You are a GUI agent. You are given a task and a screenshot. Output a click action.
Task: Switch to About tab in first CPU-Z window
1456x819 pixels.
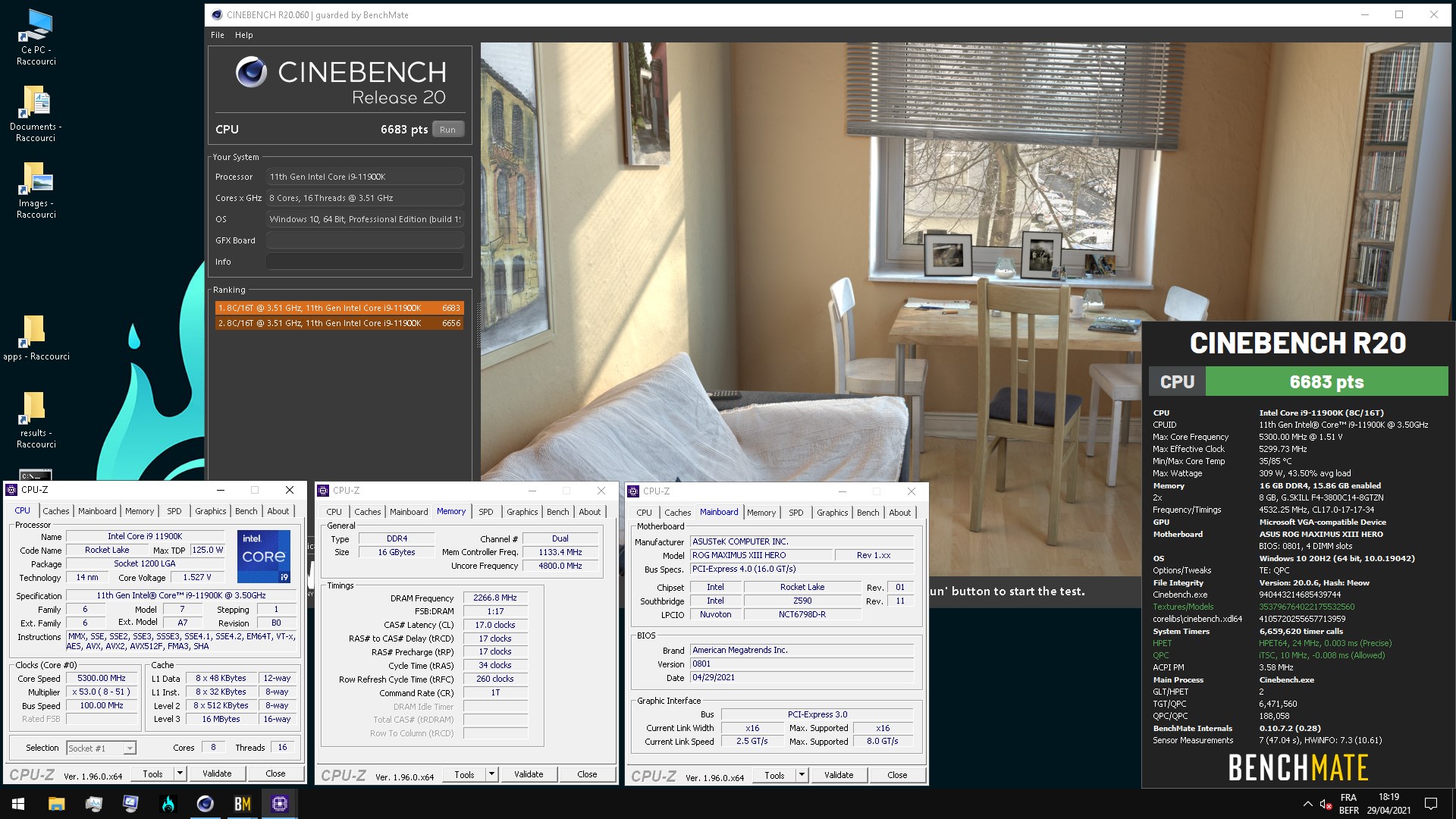(x=278, y=511)
